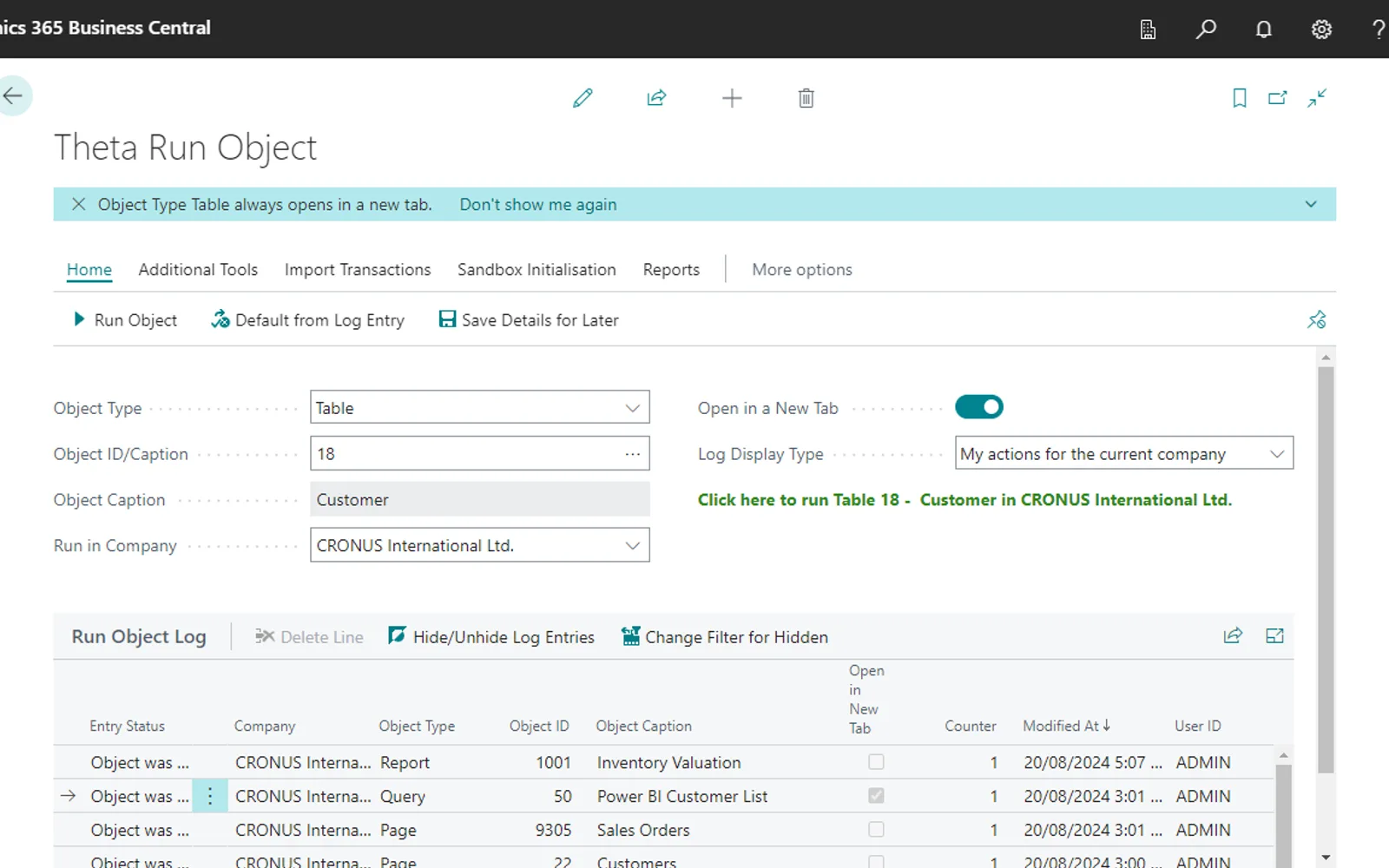Click link to run Table 18 Customer
1389x868 pixels.
pyautogui.click(x=964, y=500)
